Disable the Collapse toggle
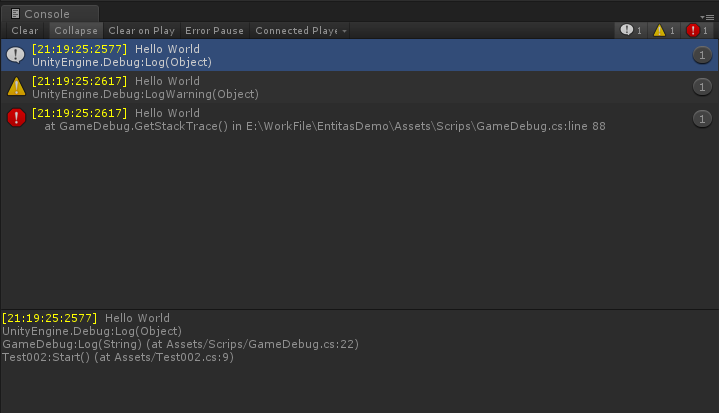The image size is (719, 413). (x=76, y=31)
